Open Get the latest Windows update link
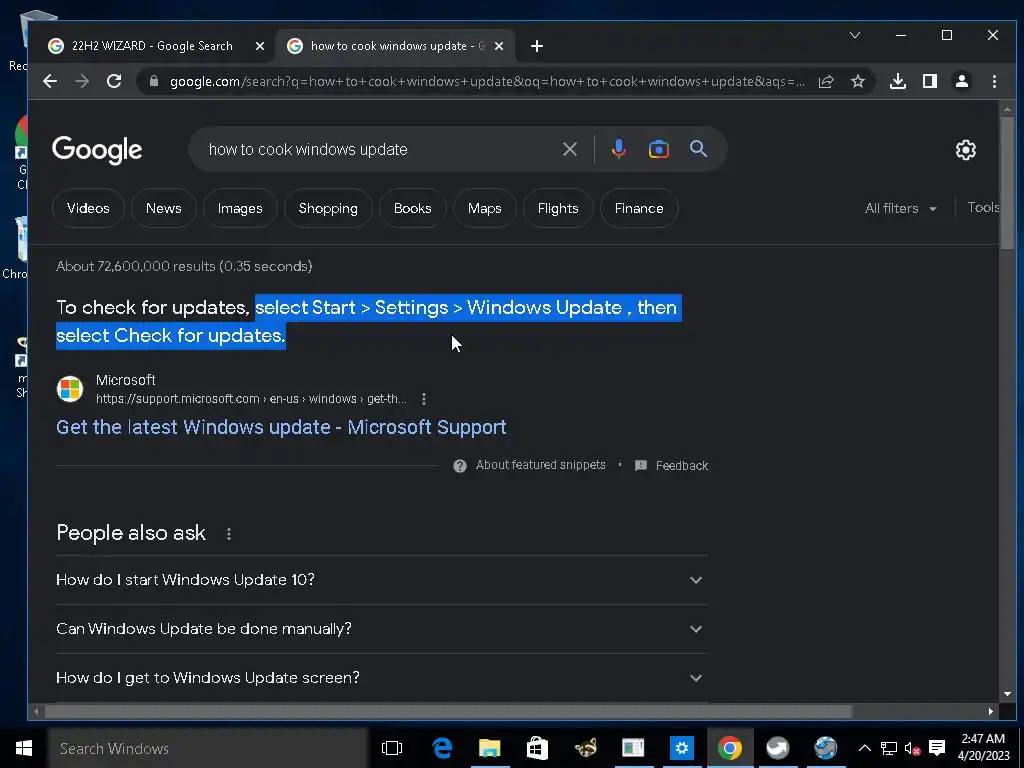Viewport: 1024px width, 768px height. [281, 427]
